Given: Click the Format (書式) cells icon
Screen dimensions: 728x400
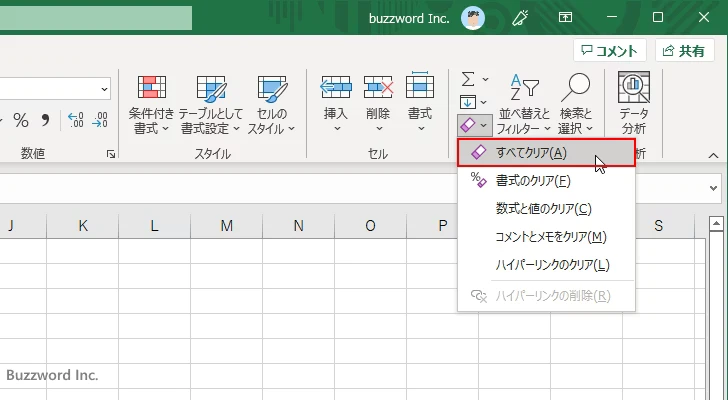Looking at the screenshot, I should 420,90.
